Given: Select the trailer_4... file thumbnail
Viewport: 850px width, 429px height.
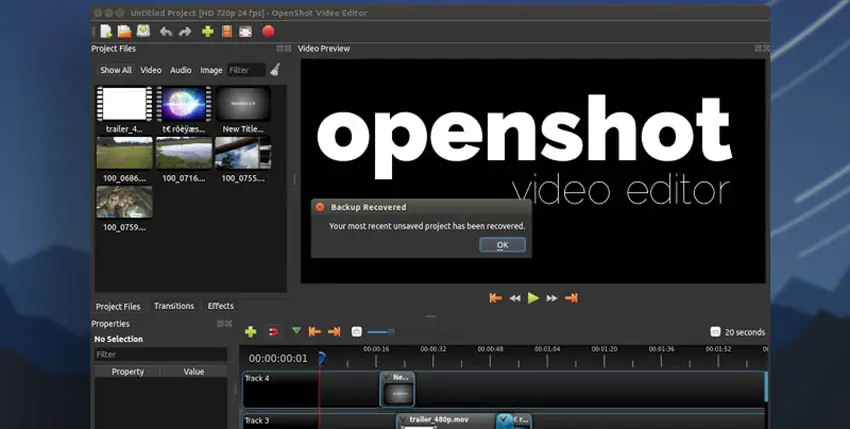Looking at the screenshot, I should click(124, 104).
